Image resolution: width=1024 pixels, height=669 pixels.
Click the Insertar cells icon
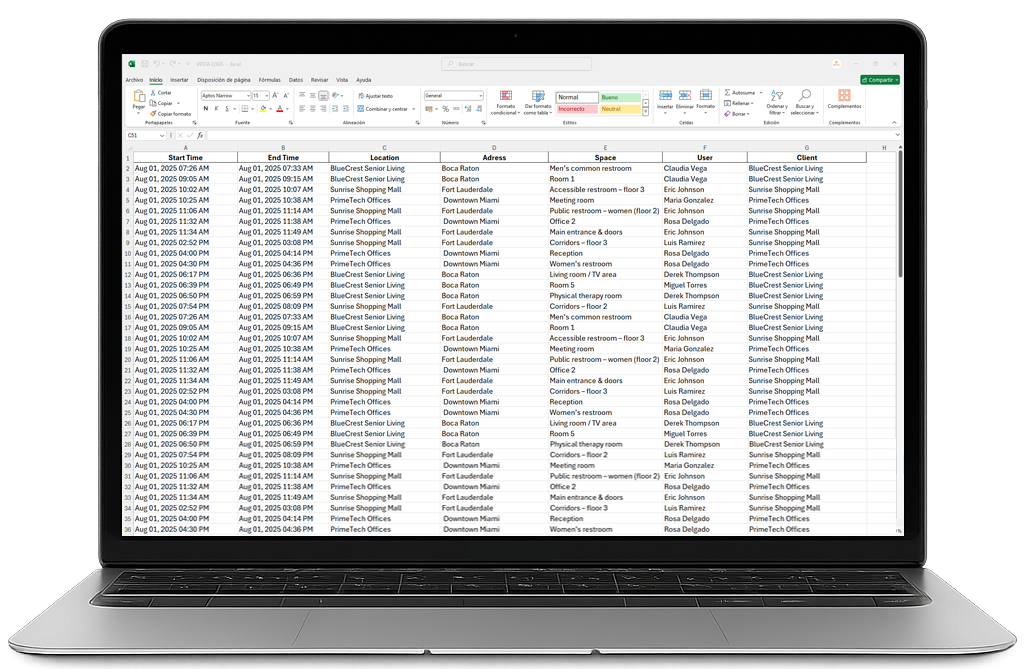tap(664, 94)
